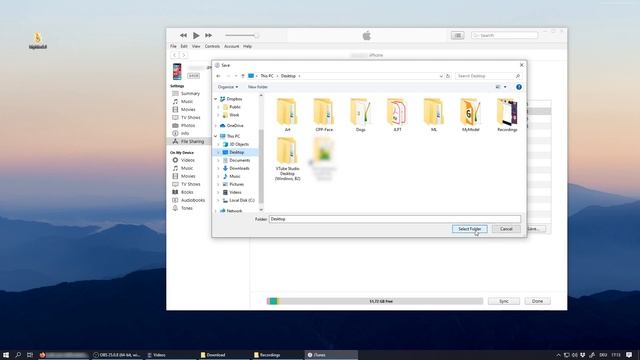640x360 pixels.
Task: Select the Recordings folder in dialog
Action: point(507,115)
